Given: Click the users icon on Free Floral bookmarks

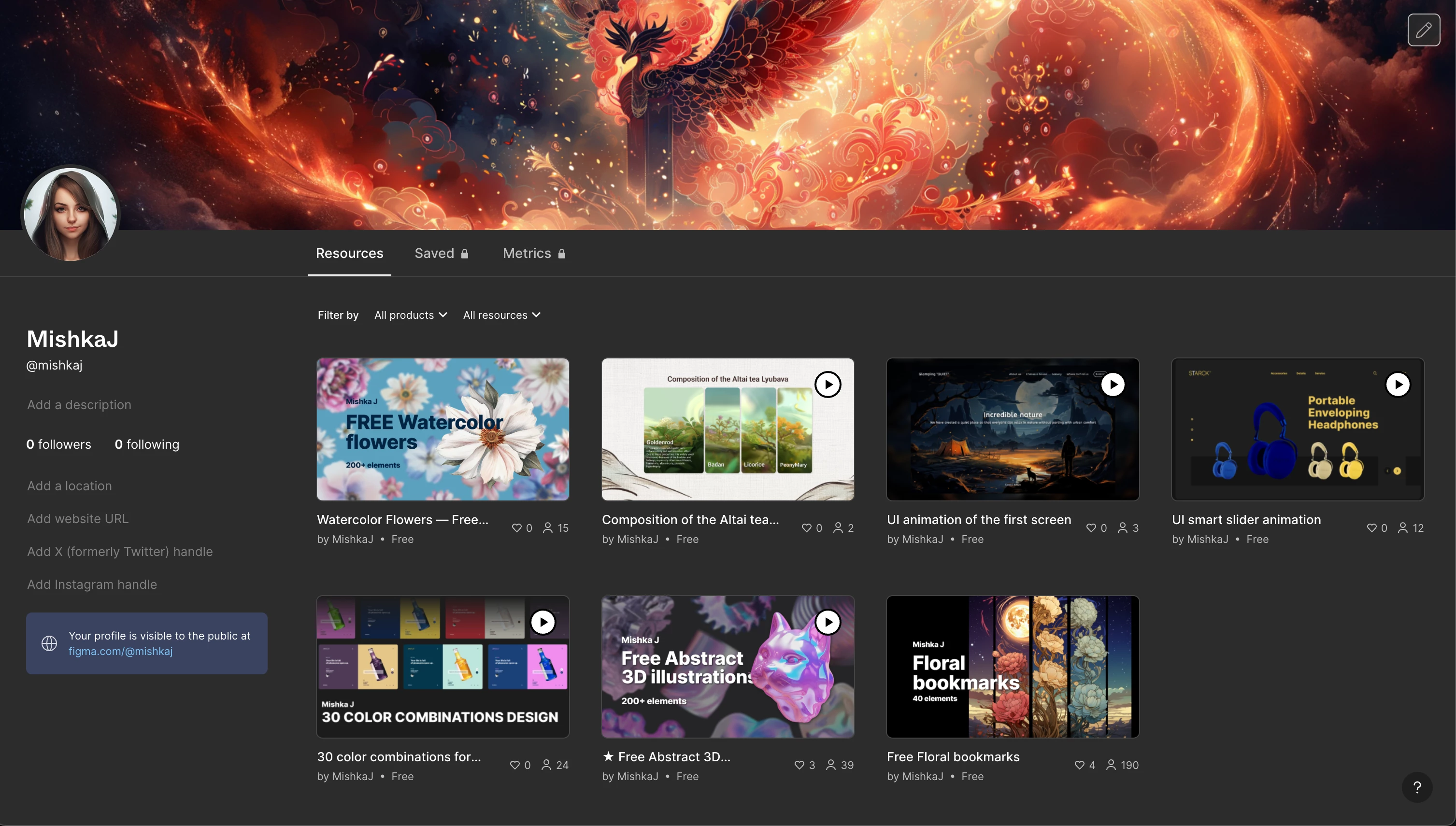Looking at the screenshot, I should tap(1111, 765).
